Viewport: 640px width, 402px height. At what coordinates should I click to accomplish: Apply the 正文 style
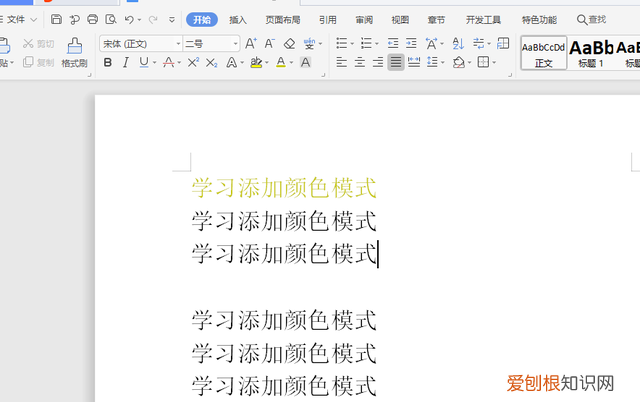(x=544, y=53)
